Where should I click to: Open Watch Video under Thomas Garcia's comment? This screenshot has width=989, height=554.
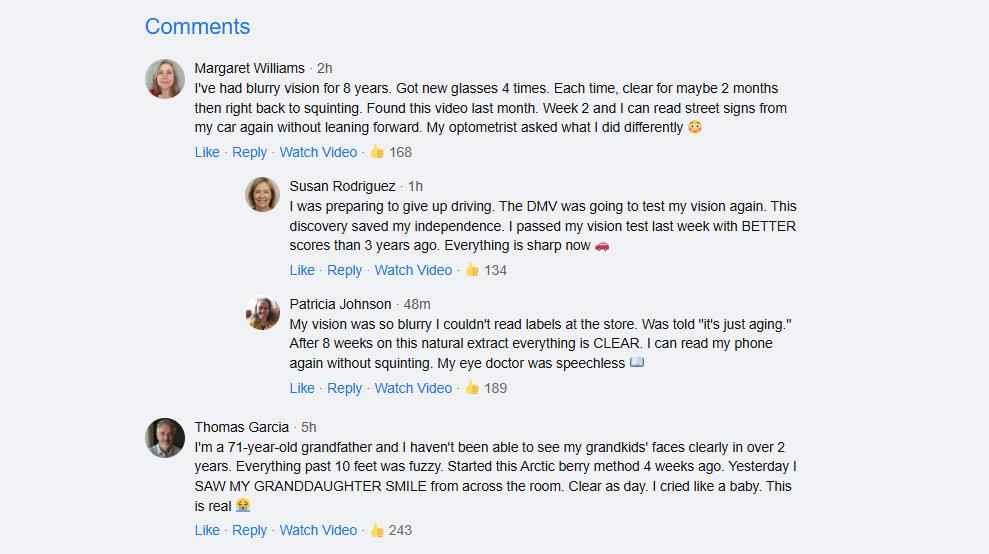point(318,530)
